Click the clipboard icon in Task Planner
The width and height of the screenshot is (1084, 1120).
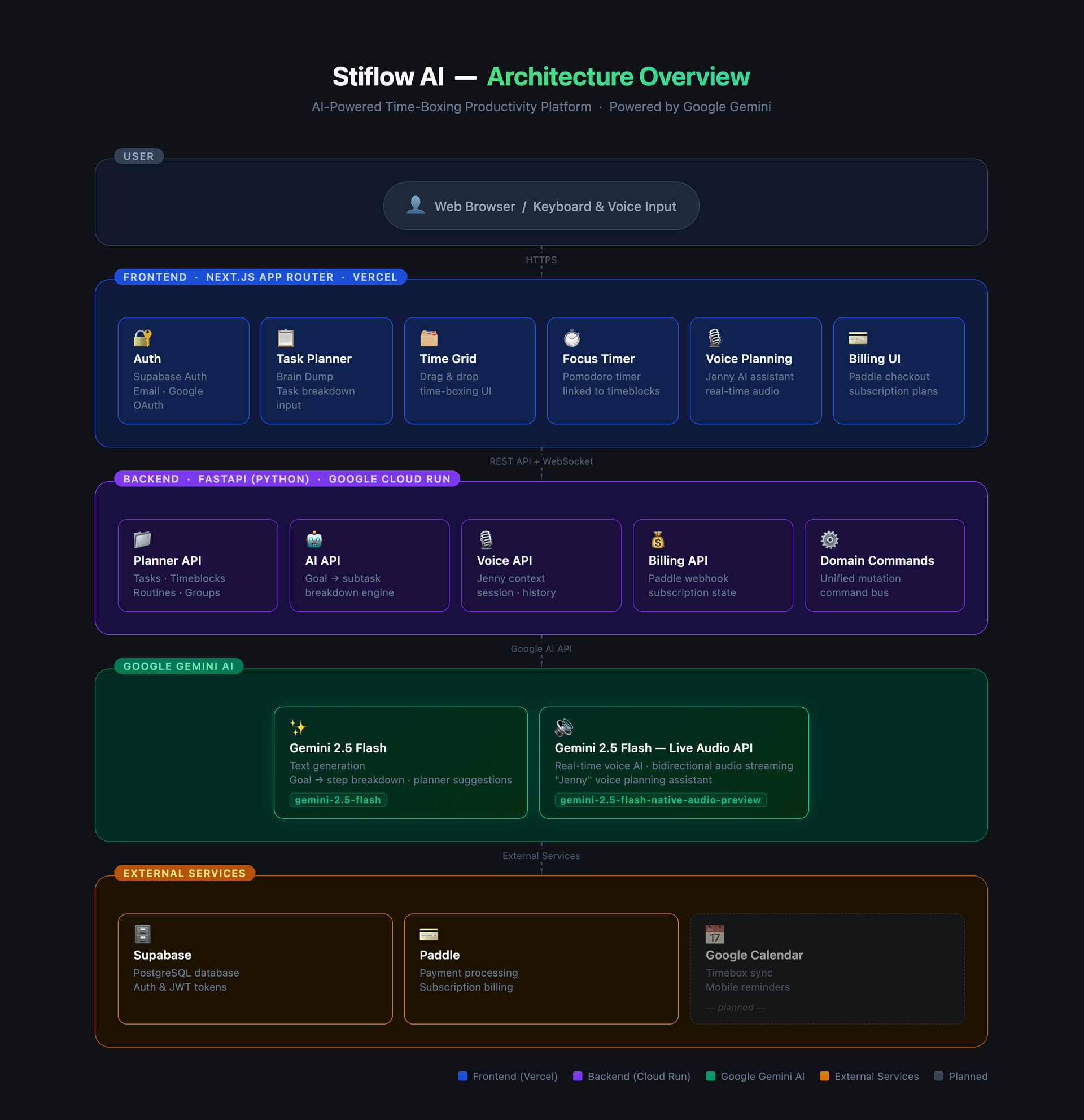[x=286, y=338]
